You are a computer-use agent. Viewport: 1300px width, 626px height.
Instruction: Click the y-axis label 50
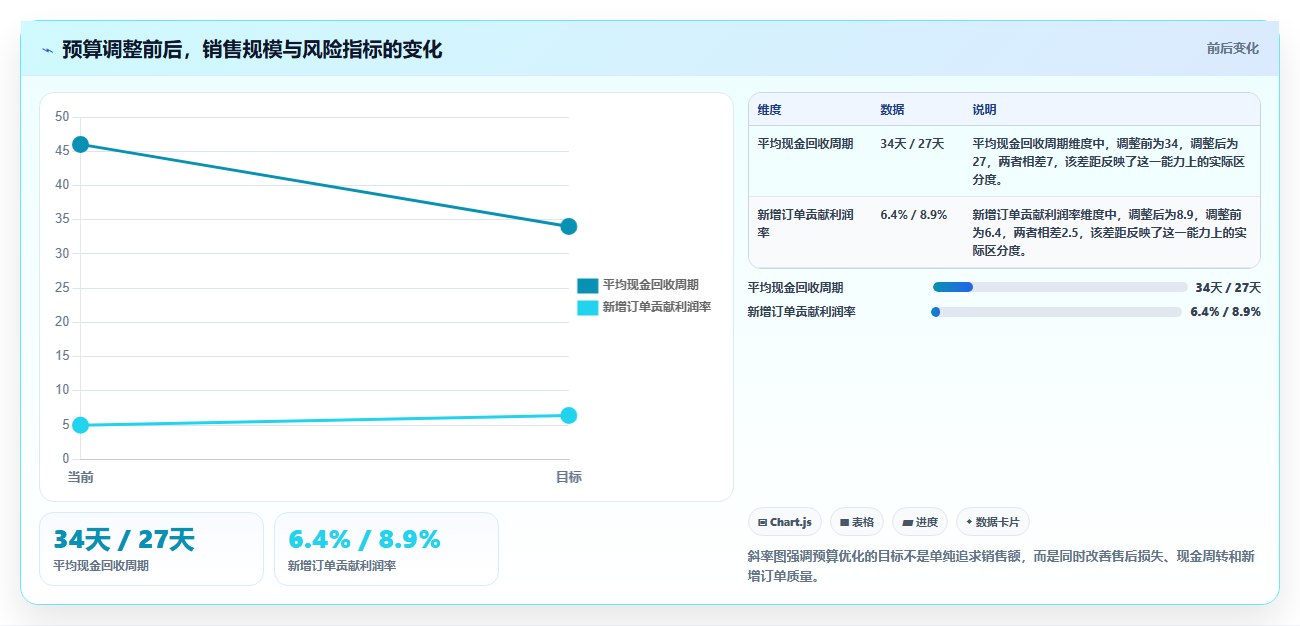click(x=62, y=117)
